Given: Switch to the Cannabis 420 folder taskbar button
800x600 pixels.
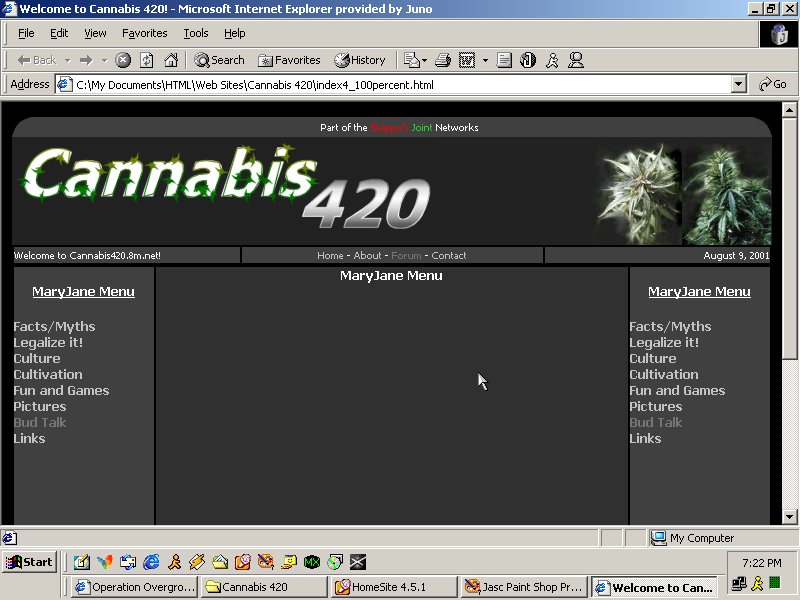Looking at the screenshot, I should pos(263,587).
